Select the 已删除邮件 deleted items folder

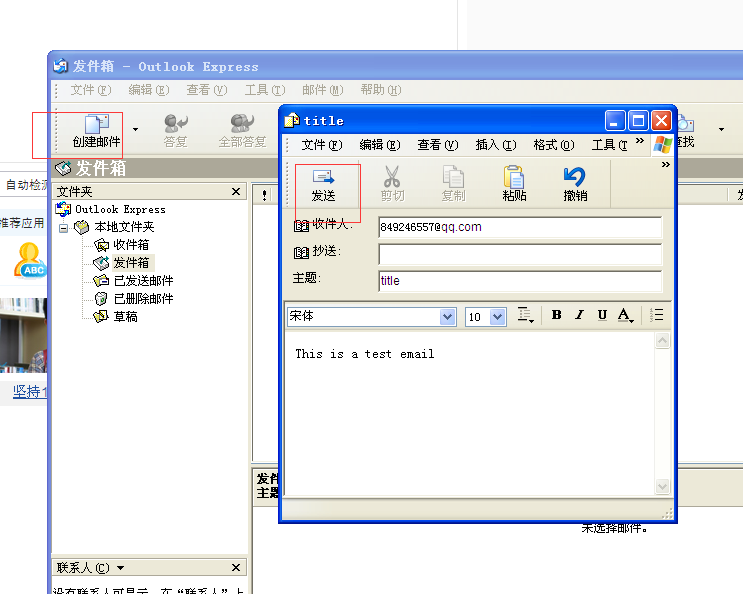click(x=143, y=298)
